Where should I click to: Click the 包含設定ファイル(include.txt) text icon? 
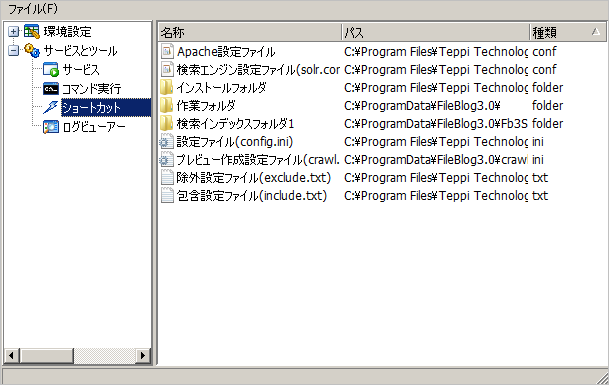(167, 195)
